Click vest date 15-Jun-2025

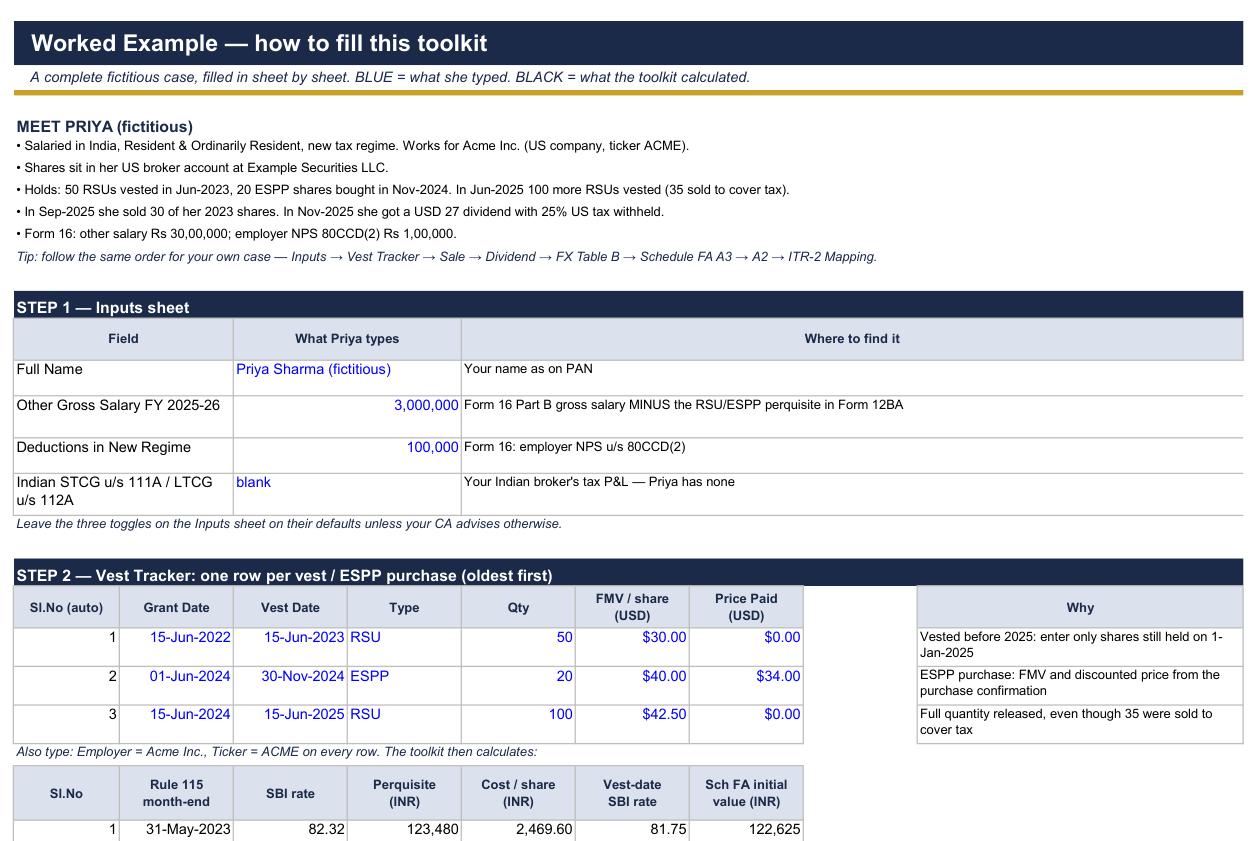(x=290, y=724)
